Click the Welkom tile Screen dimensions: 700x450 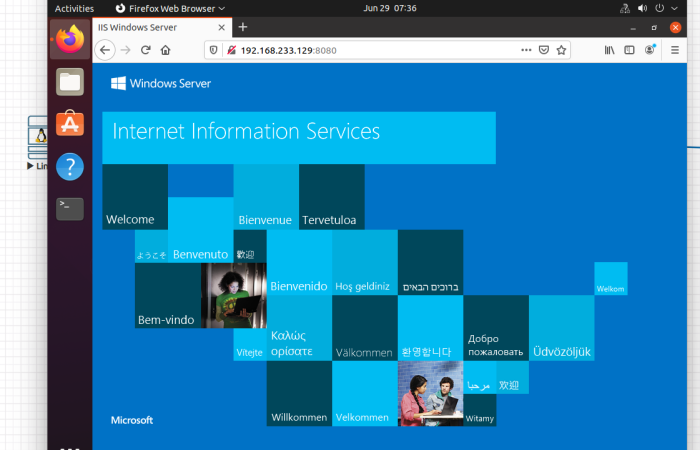tap(611, 279)
